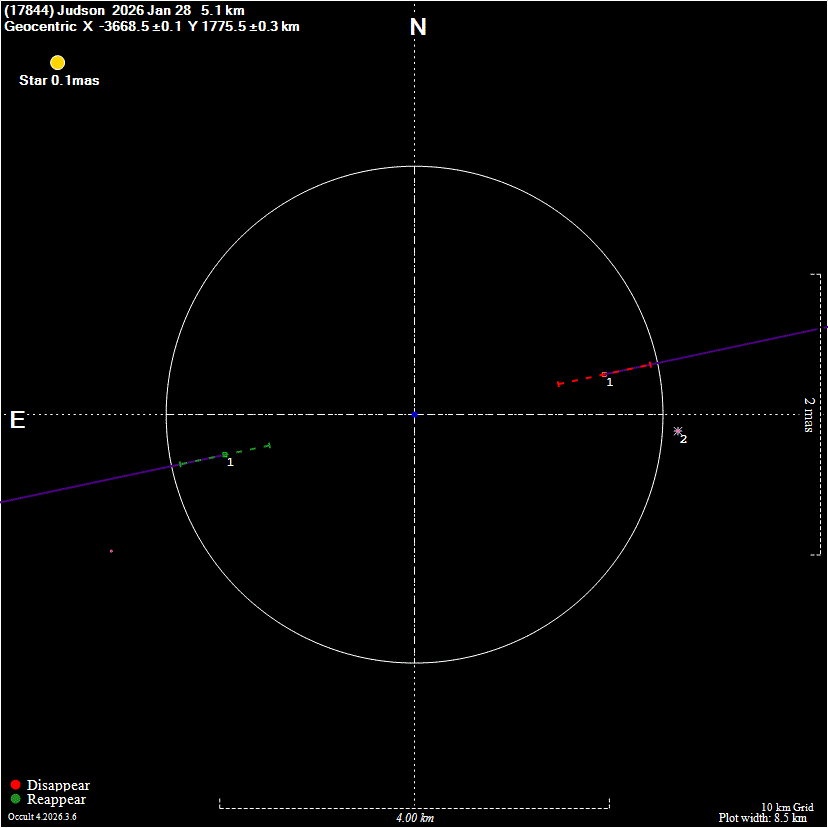Click the 'Occult 4.2026.3.6' version text
Viewport: 828px width, 828px height.
pyautogui.click(x=42, y=817)
